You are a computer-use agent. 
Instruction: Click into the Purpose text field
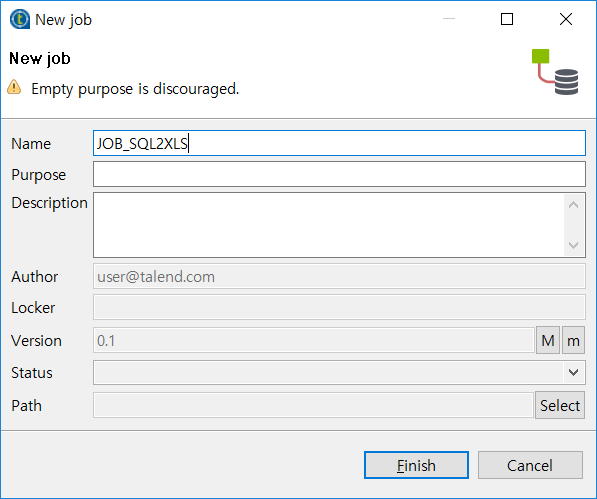tap(339, 174)
